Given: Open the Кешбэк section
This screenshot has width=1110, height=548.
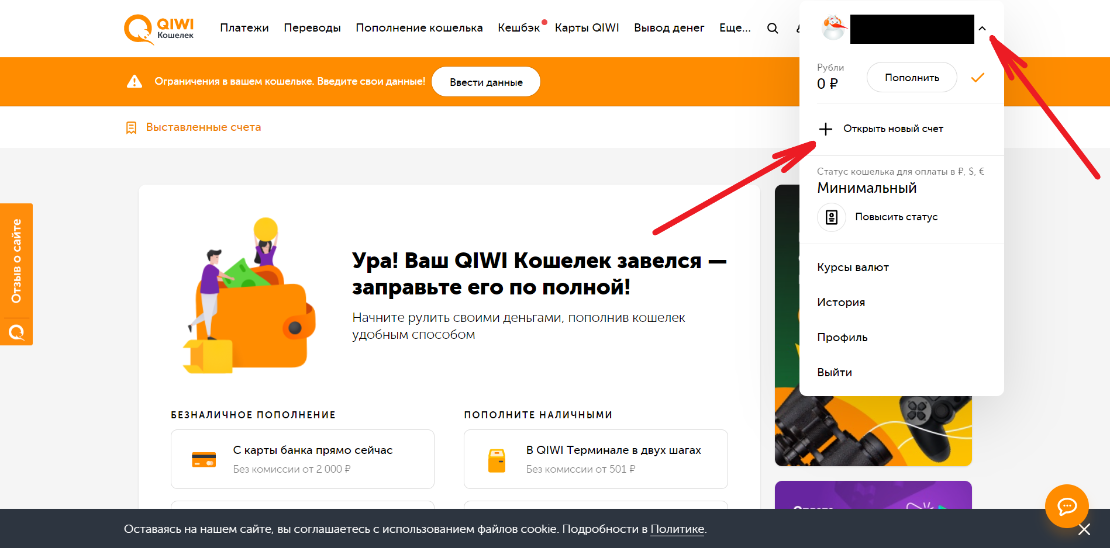Looking at the screenshot, I should coord(519,28).
